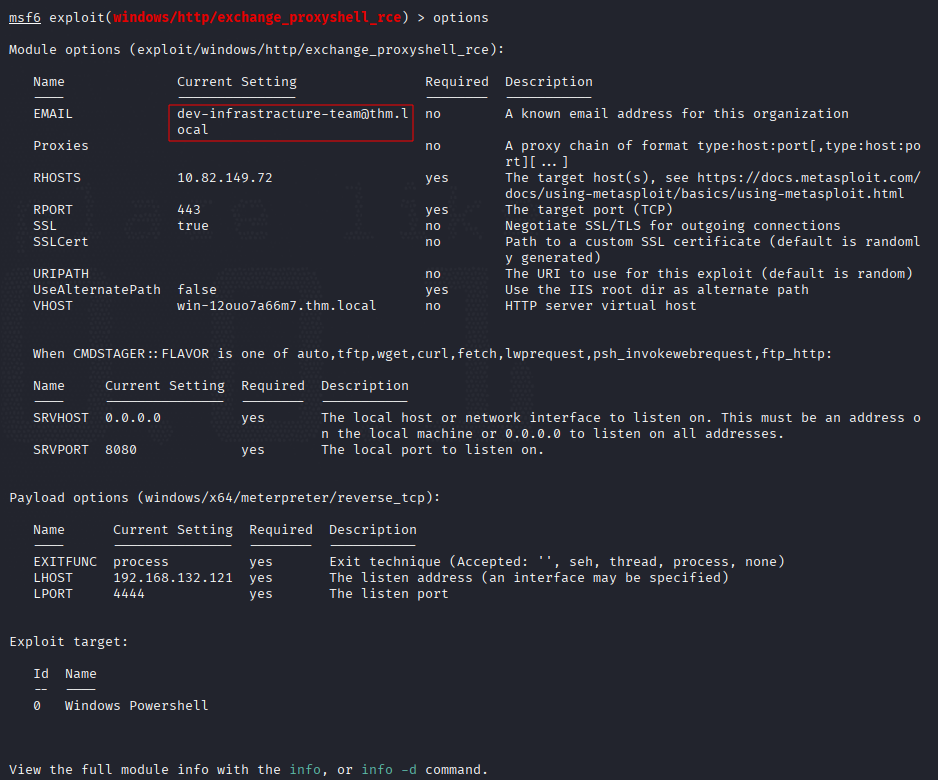Click the EXITFUNC option name

click(x=65, y=562)
